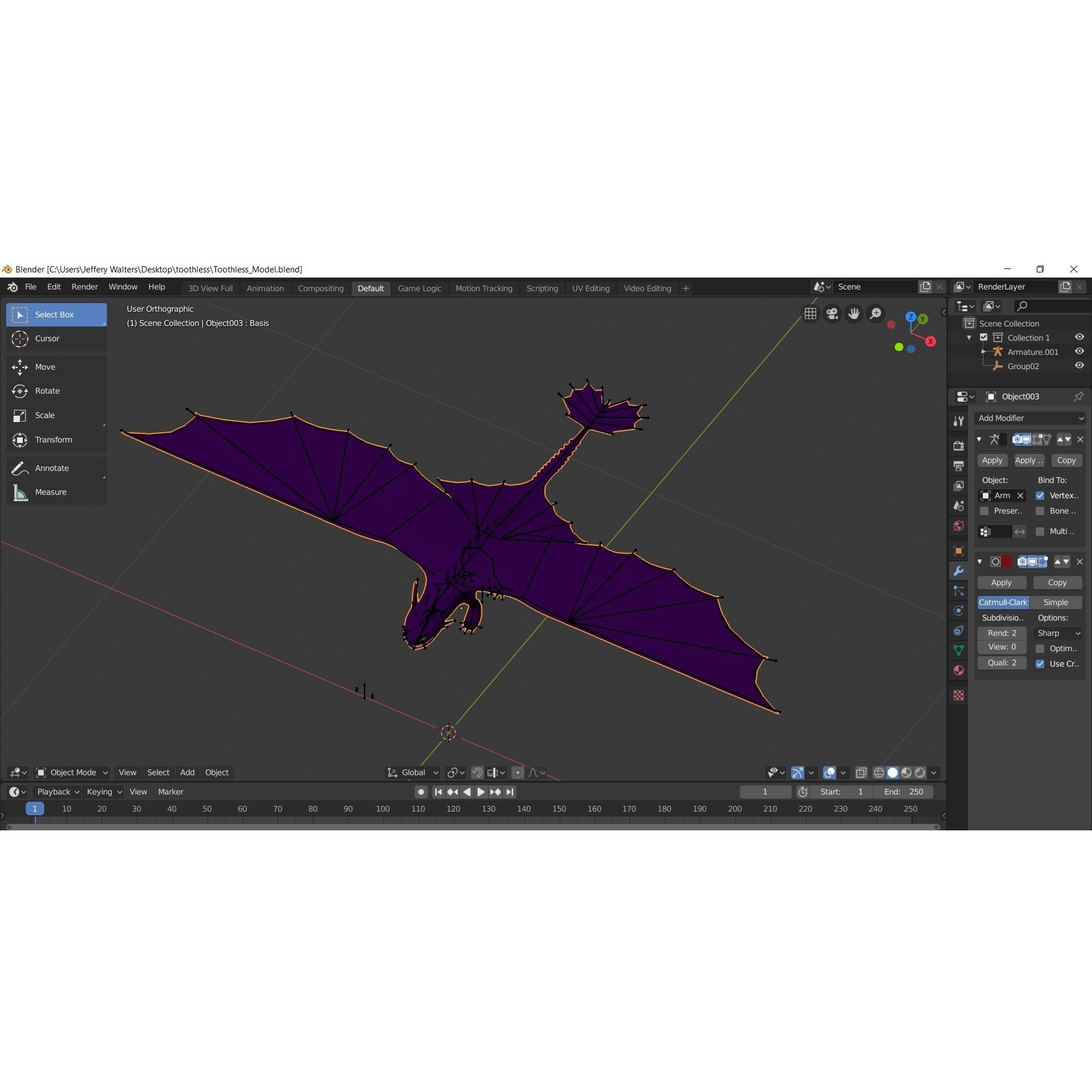Switch to the Animation workspace tab
The image size is (1092, 1092).
265,288
